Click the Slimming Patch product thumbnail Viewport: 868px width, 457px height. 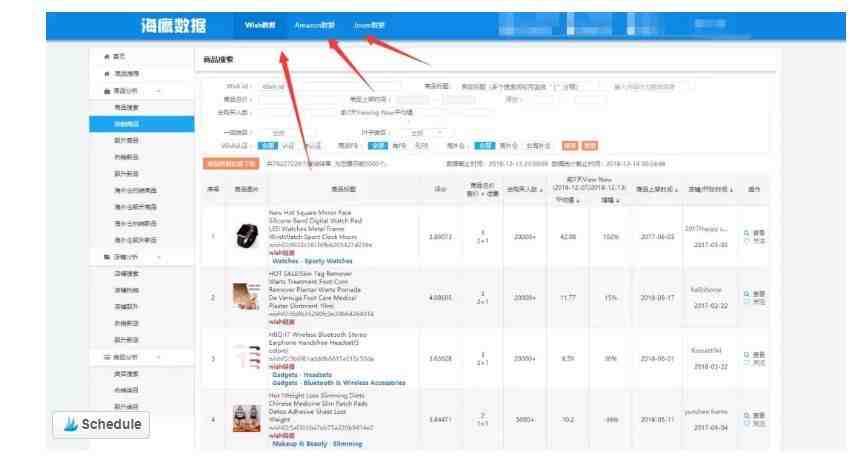[x=247, y=418]
